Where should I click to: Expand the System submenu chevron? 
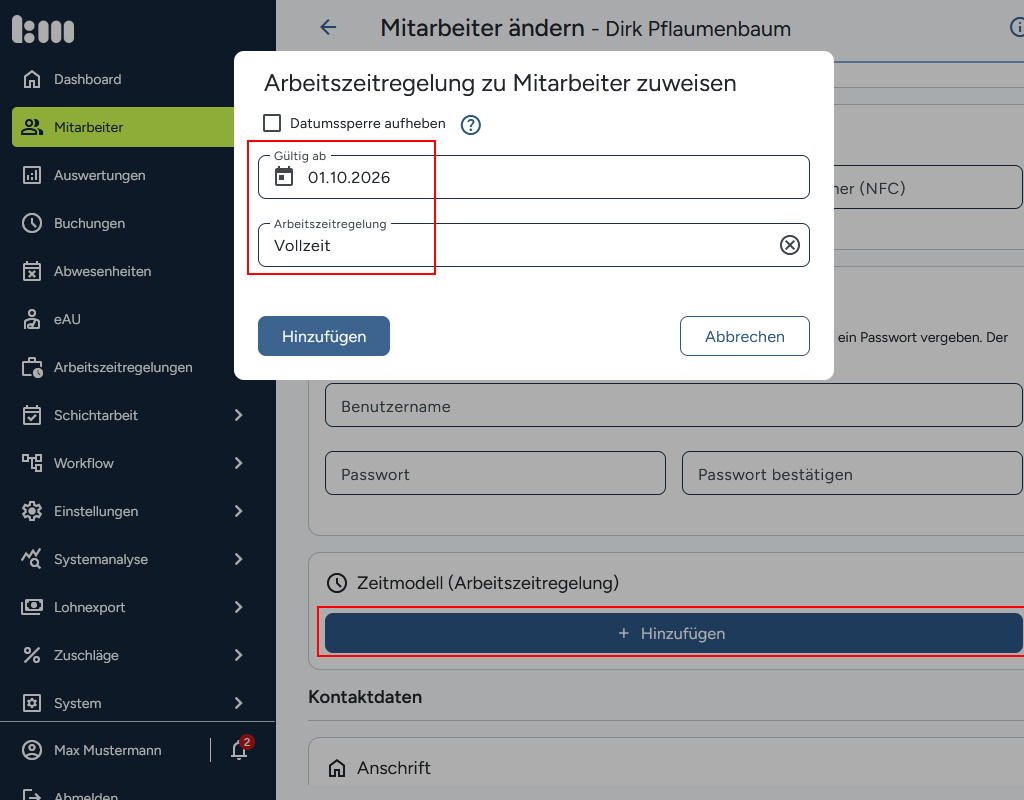pyautogui.click(x=238, y=703)
